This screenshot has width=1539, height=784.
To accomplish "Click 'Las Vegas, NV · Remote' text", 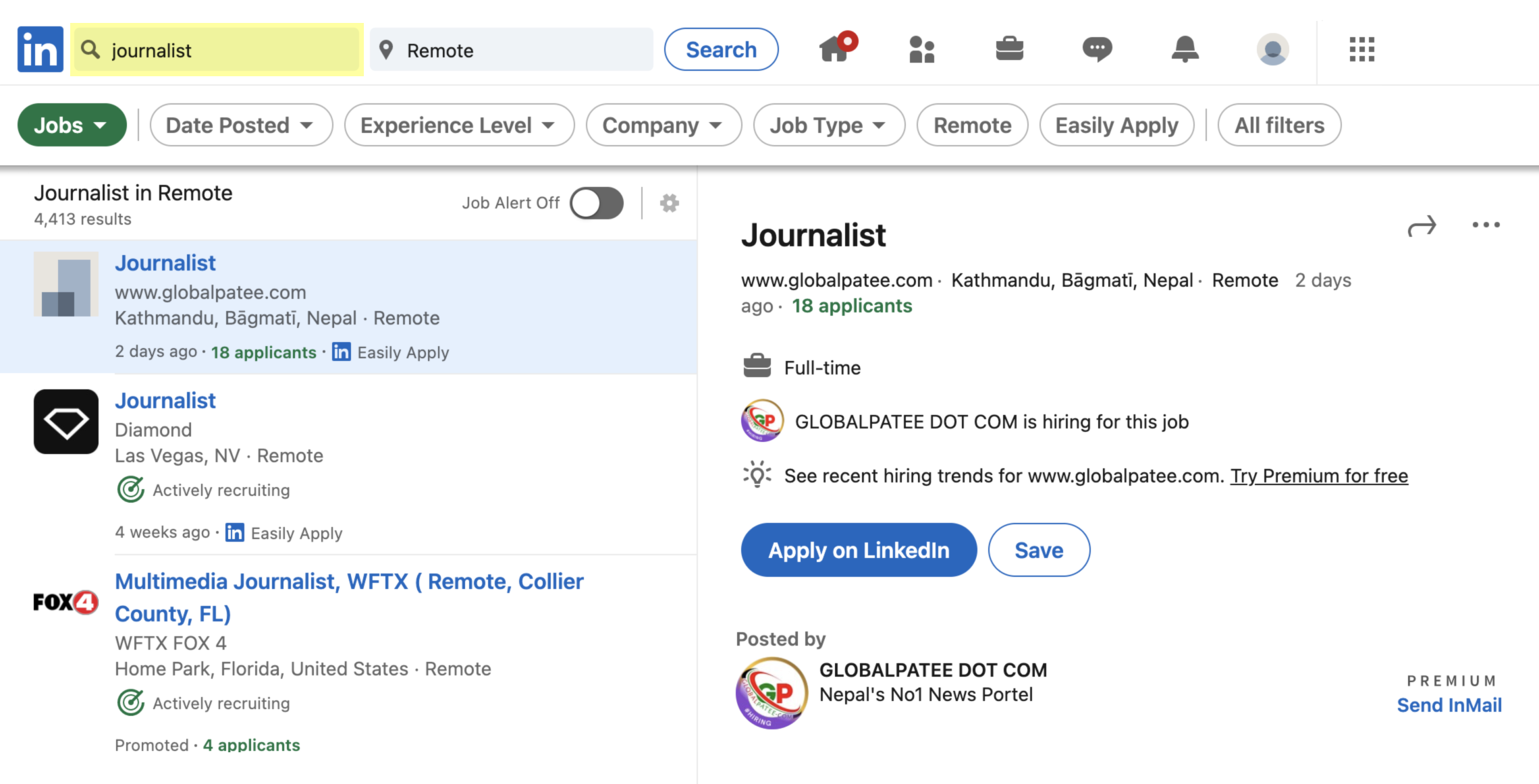I will pos(219,455).
